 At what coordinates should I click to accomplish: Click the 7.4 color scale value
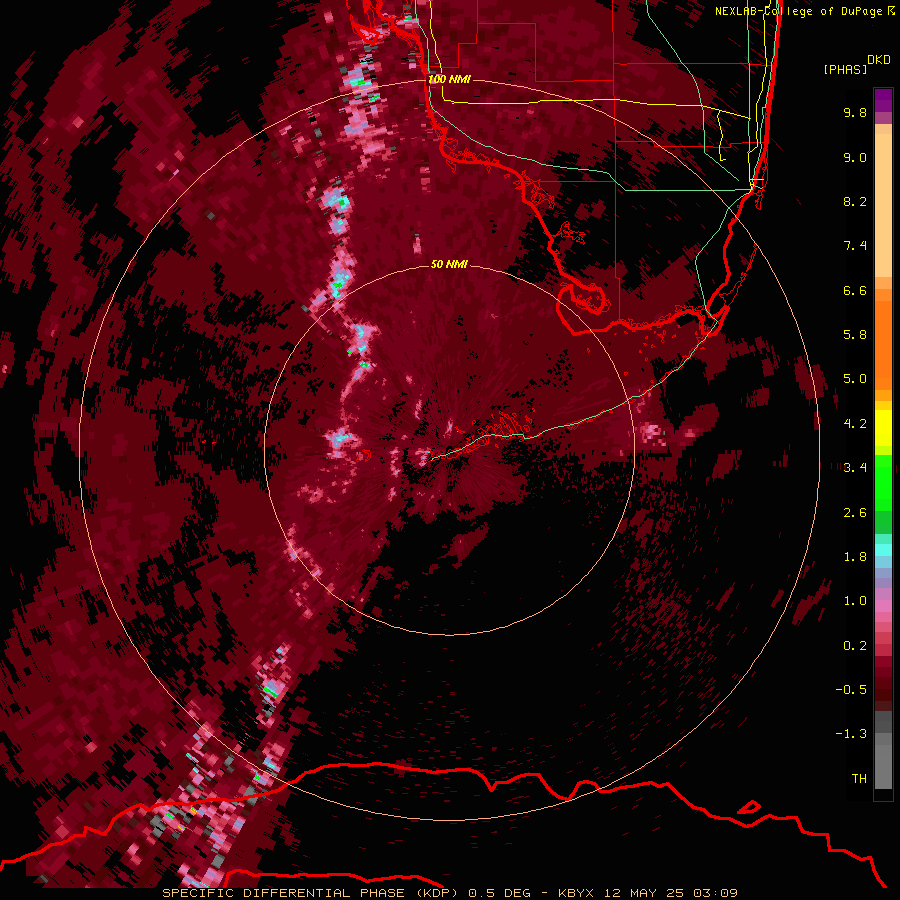click(855, 246)
